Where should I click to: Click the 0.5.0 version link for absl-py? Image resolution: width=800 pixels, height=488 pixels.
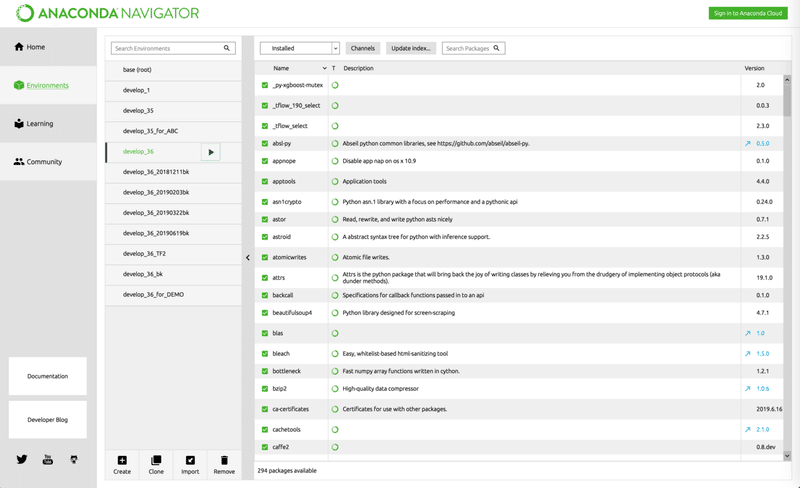[763, 143]
